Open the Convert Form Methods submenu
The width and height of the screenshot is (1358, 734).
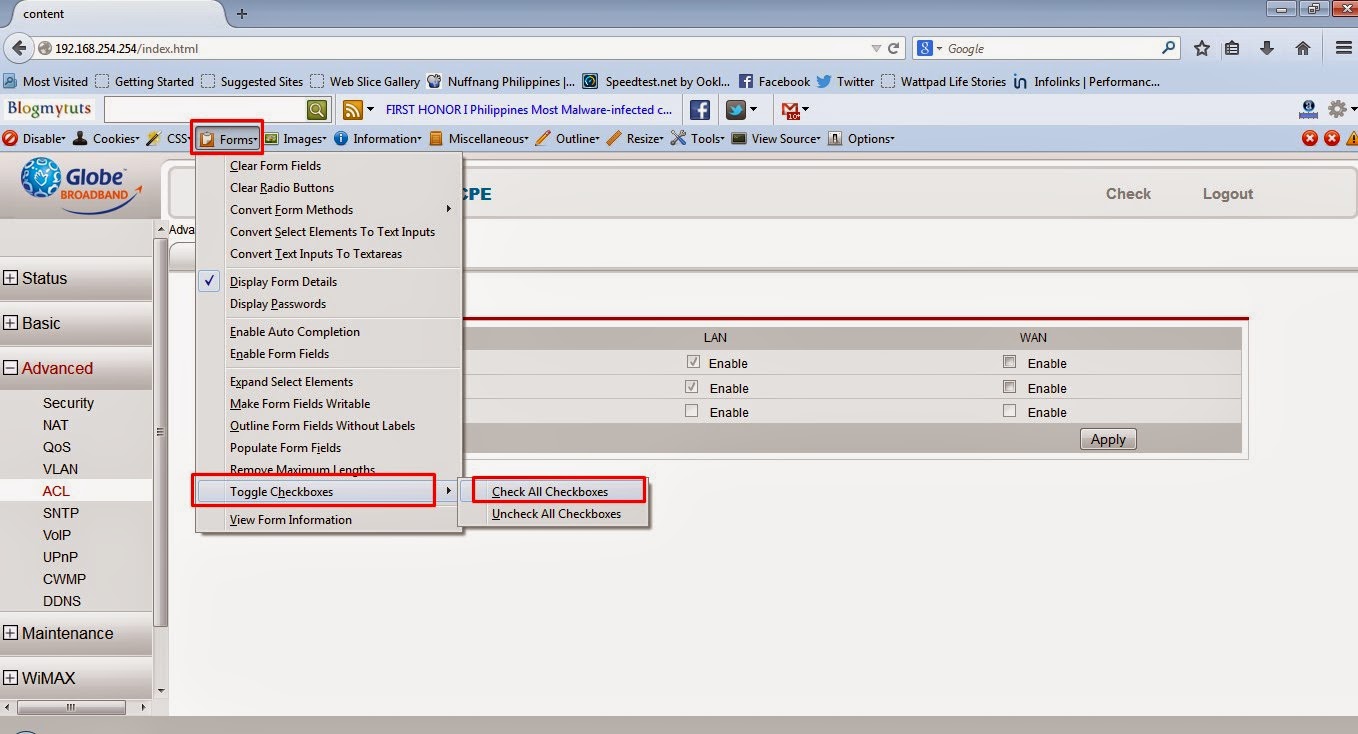(329, 210)
